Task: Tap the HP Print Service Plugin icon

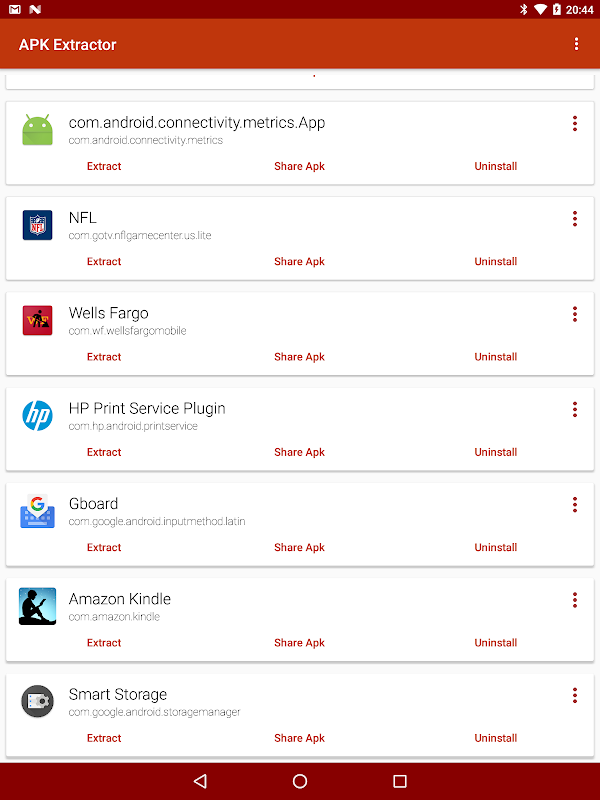Action: pyautogui.click(x=37, y=416)
